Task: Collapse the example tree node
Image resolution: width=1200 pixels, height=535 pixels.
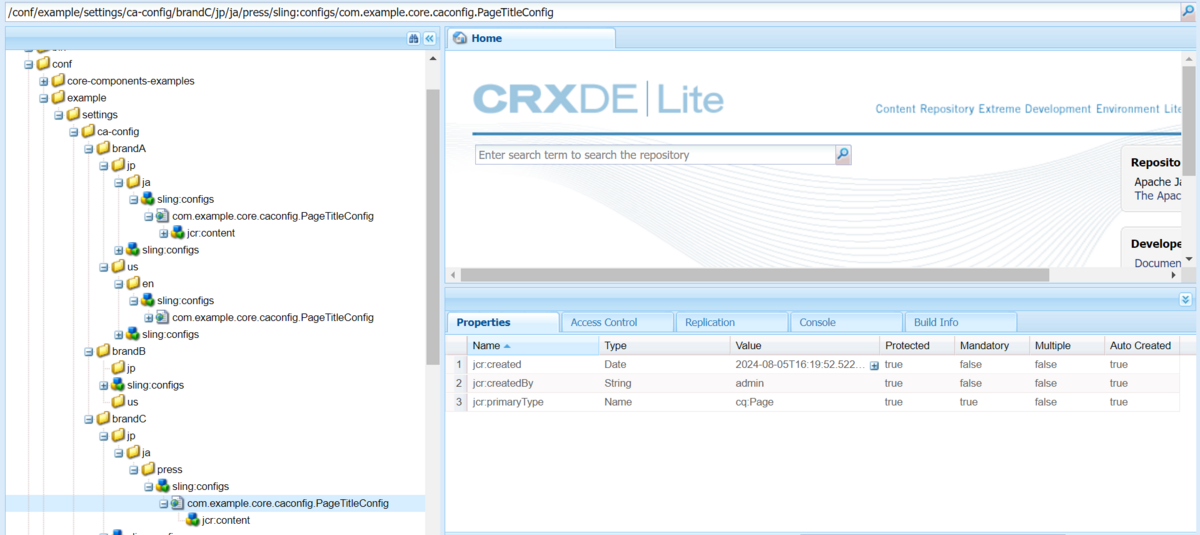Action: point(44,98)
